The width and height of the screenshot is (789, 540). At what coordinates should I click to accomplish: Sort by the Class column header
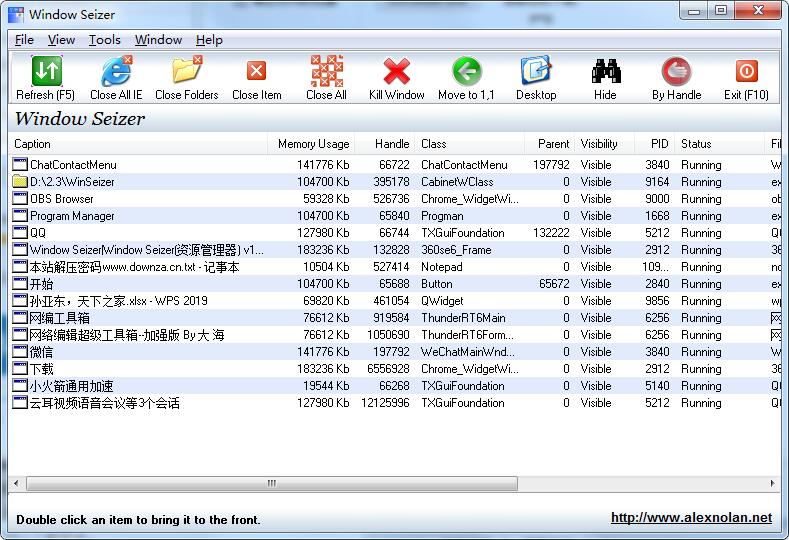(x=470, y=144)
